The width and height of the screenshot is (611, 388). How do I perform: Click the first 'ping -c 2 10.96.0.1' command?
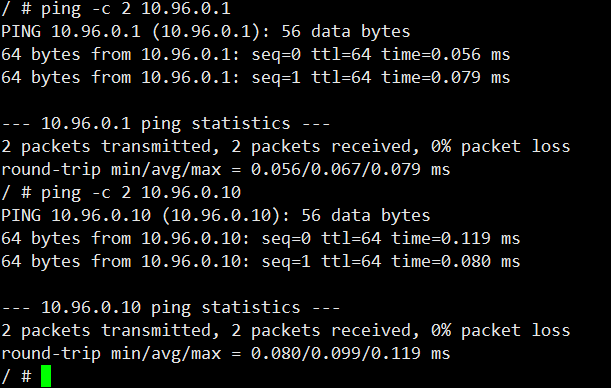click(136, 9)
